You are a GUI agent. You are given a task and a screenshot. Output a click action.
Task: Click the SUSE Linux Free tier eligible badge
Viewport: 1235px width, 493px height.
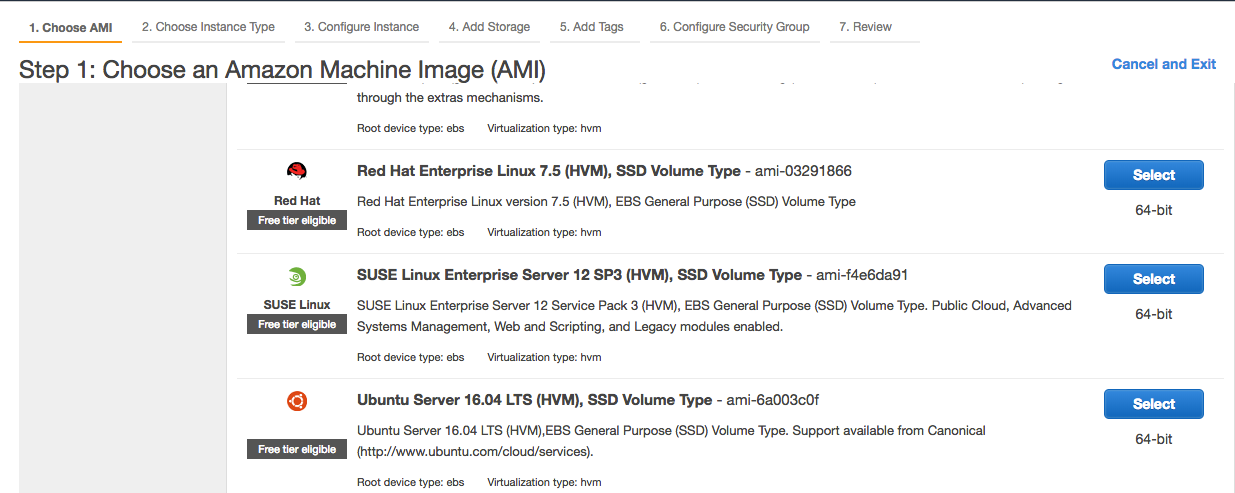click(x=297, y=324)
